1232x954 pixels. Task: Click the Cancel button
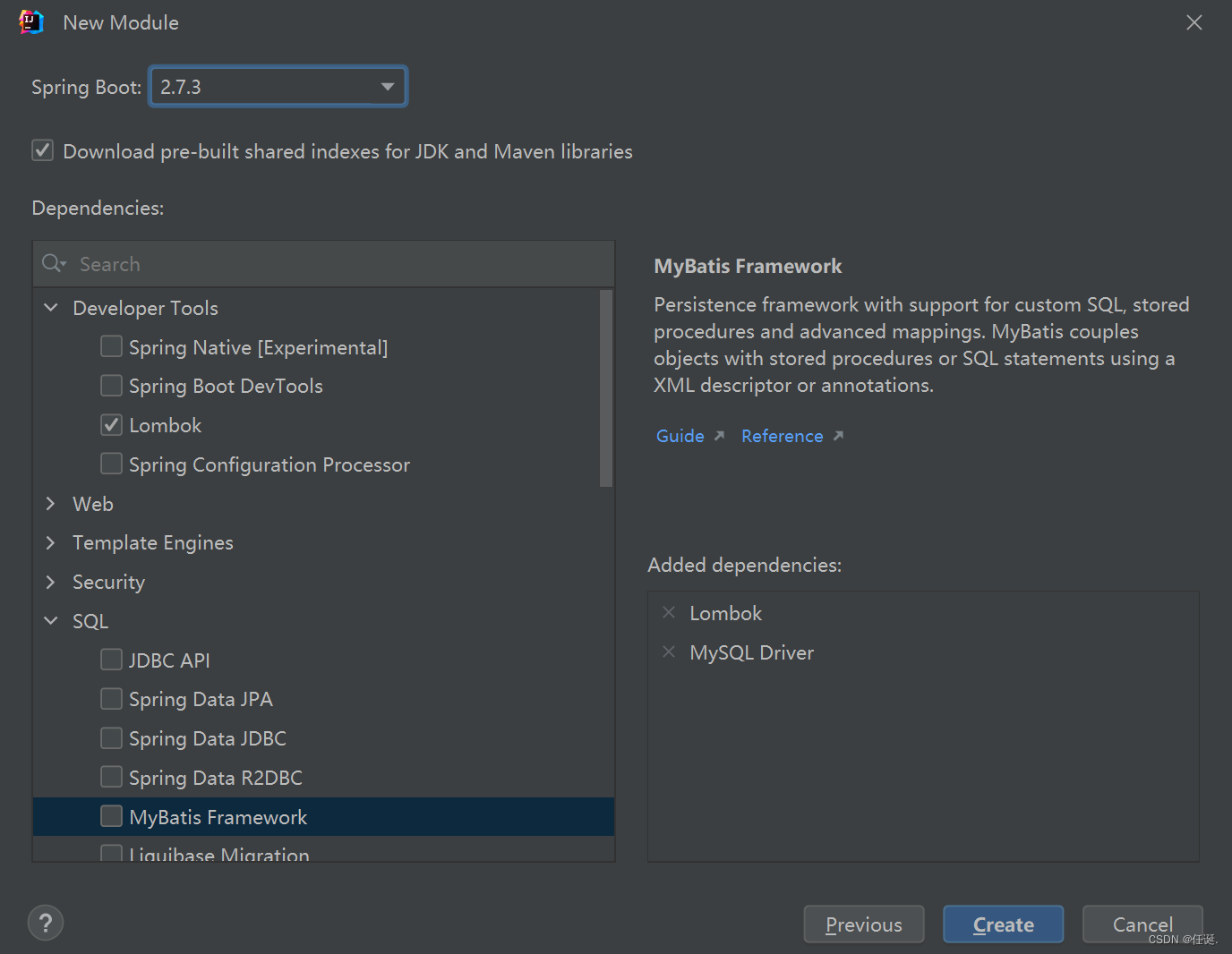[1142, 924]
